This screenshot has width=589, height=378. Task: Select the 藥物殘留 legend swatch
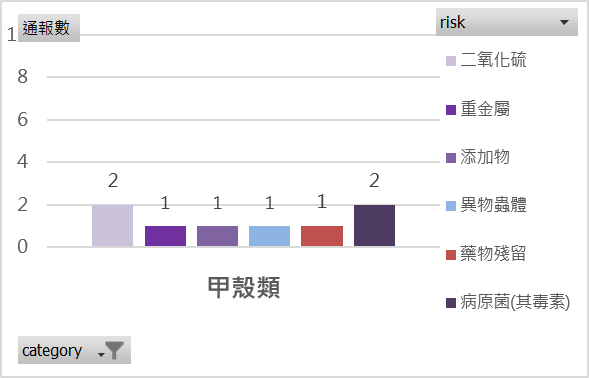click(451, 255)
